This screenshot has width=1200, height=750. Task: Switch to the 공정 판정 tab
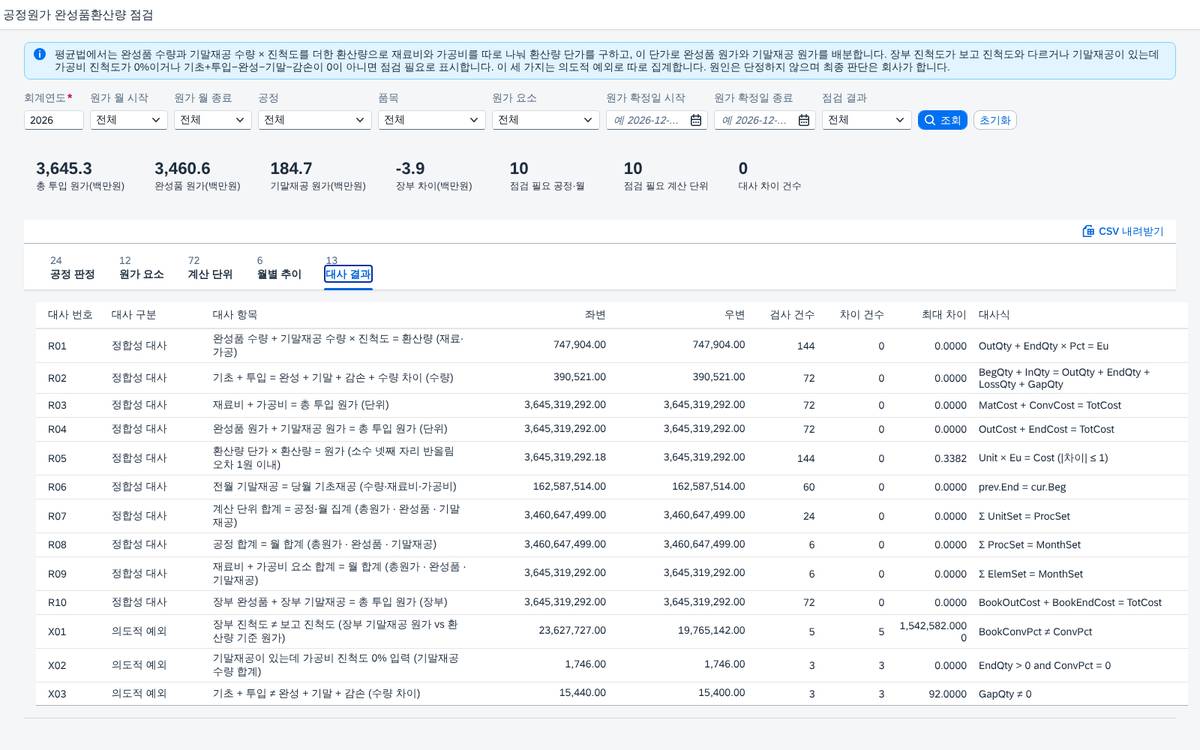(x=72, y=268)
